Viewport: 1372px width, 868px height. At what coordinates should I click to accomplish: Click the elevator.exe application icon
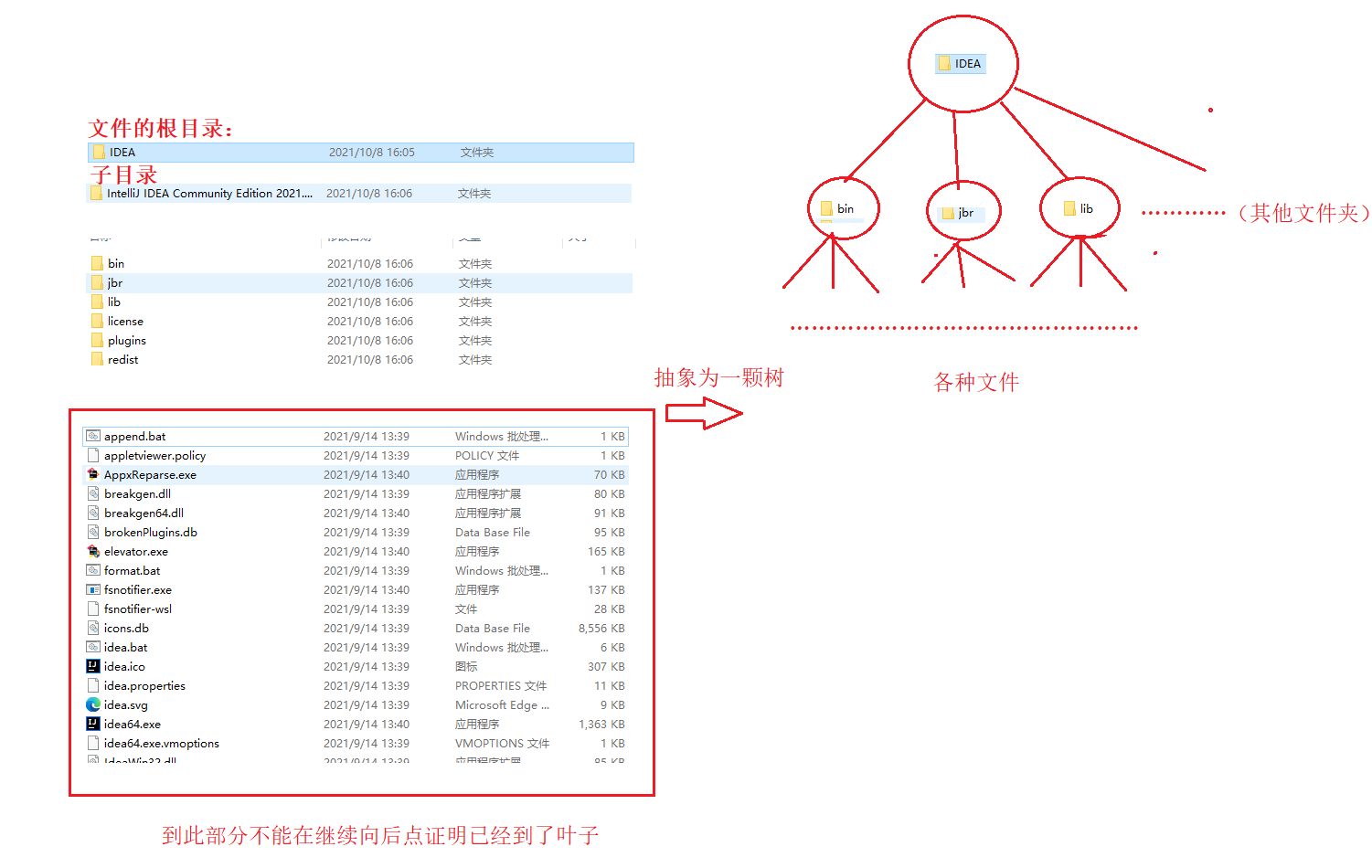(x=93, y=552)
